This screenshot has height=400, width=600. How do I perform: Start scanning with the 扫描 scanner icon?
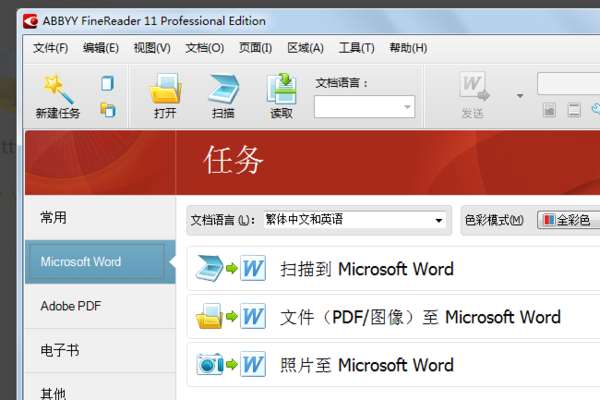[223, 89]
